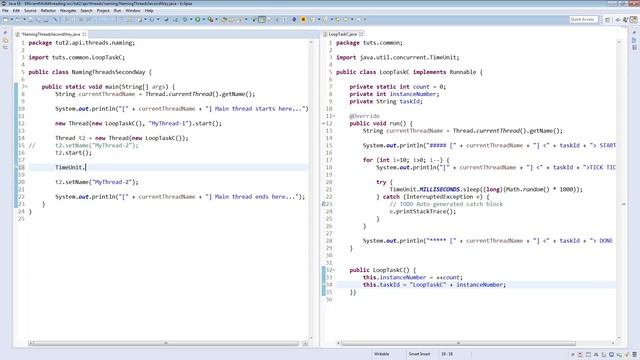
Task: Toggle Mark Occurrences in the toolbar
Action: 262,19
